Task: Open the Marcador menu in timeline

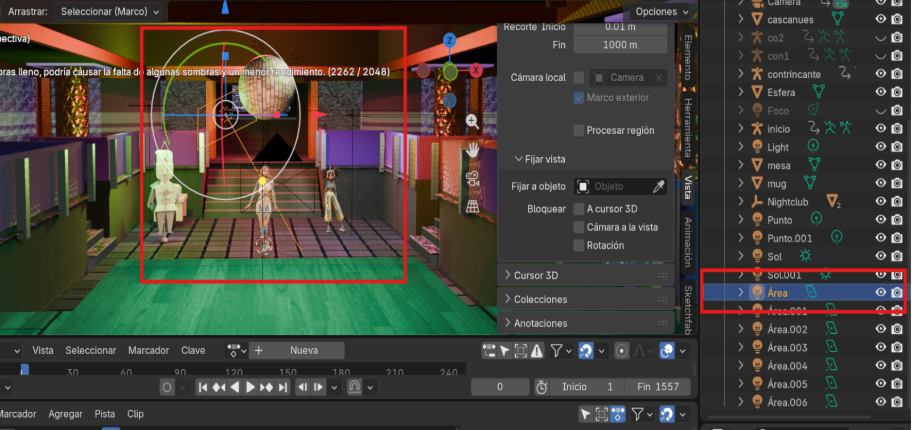Action: coord(148,351)
